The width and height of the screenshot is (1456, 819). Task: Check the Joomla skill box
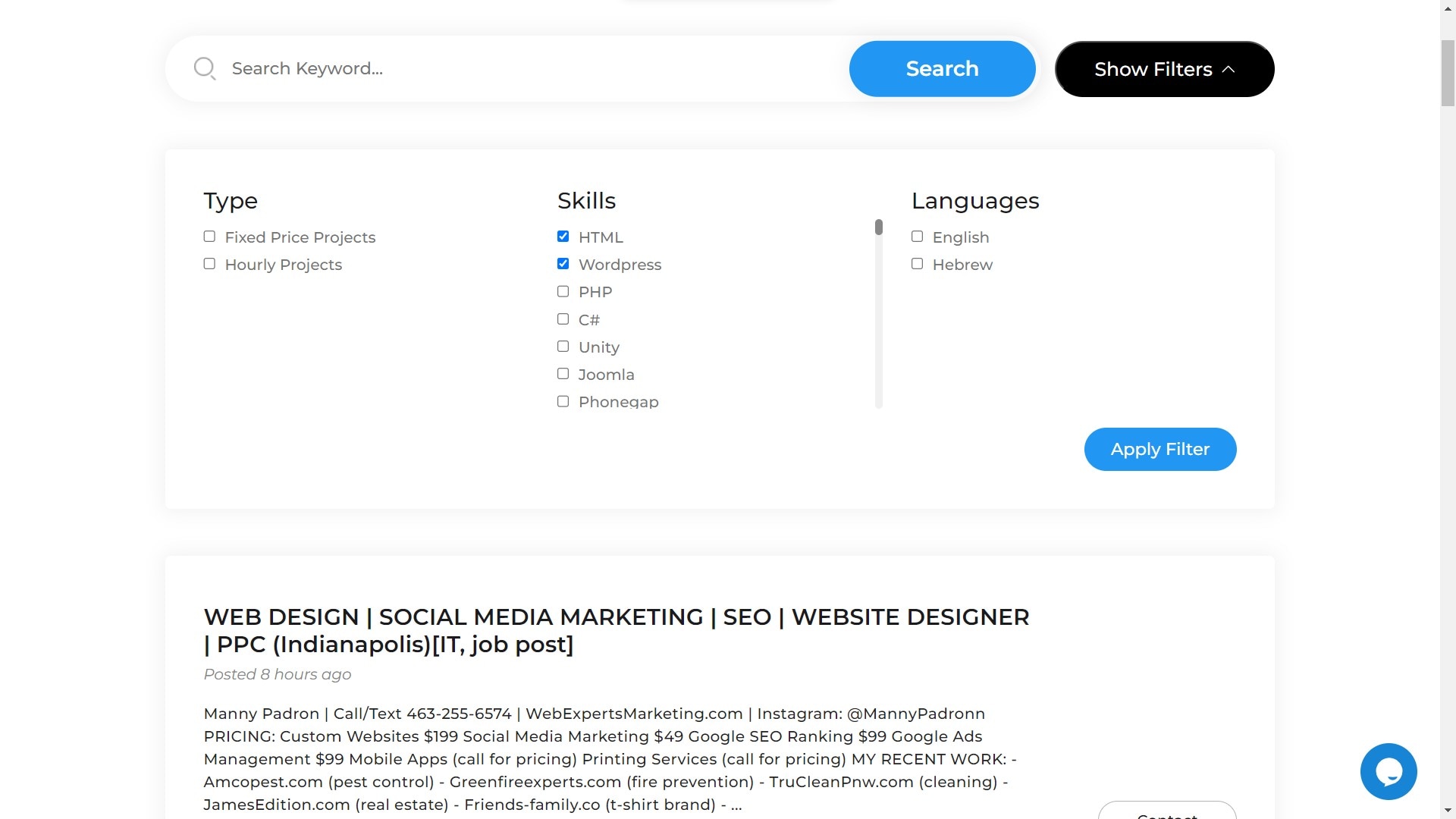[563, 374]
